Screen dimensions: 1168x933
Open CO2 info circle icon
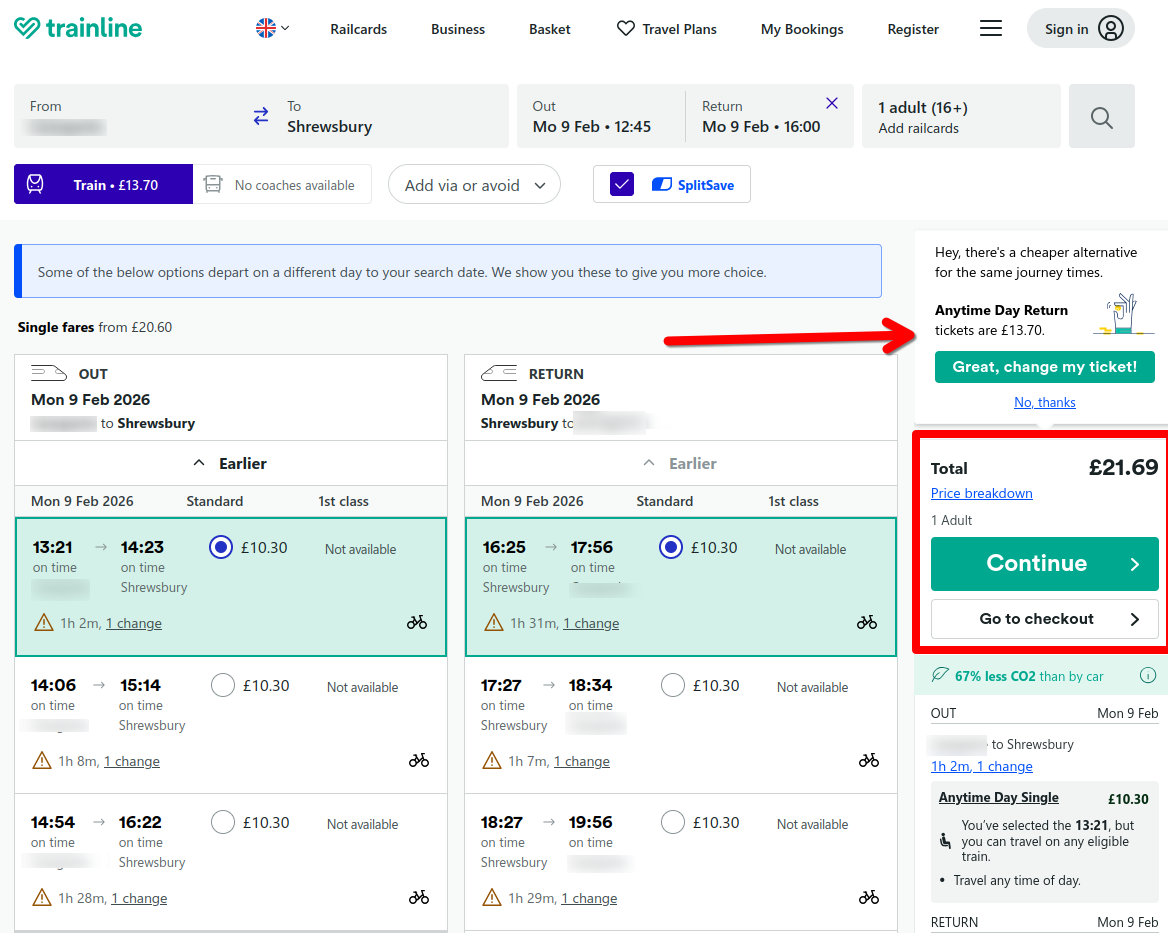(1148, 675)
